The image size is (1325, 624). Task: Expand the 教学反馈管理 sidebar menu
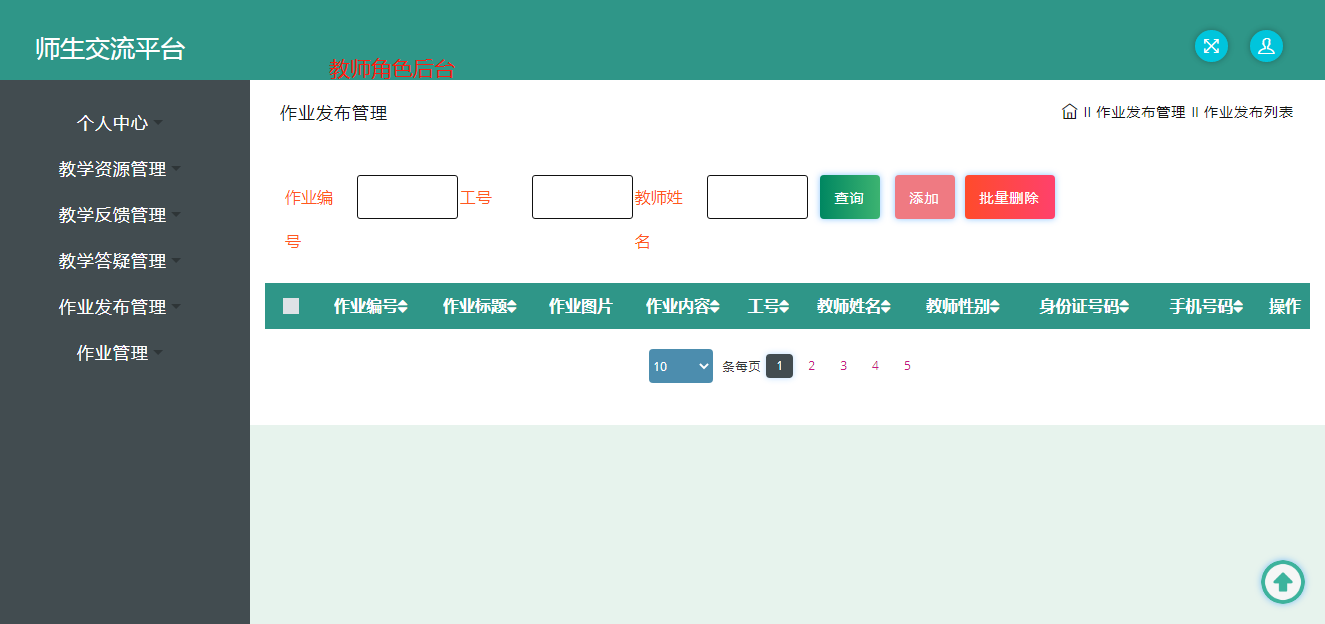[x=113, y=215]
